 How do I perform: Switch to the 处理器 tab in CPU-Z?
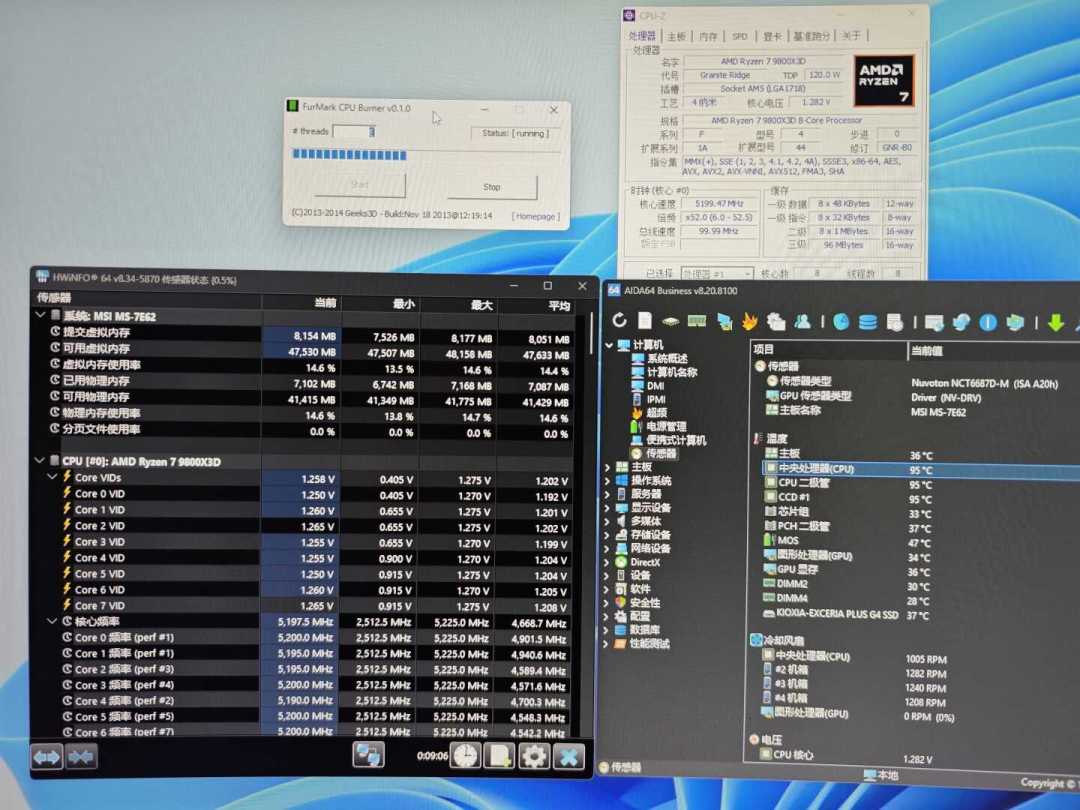click(x=642, y=36)
